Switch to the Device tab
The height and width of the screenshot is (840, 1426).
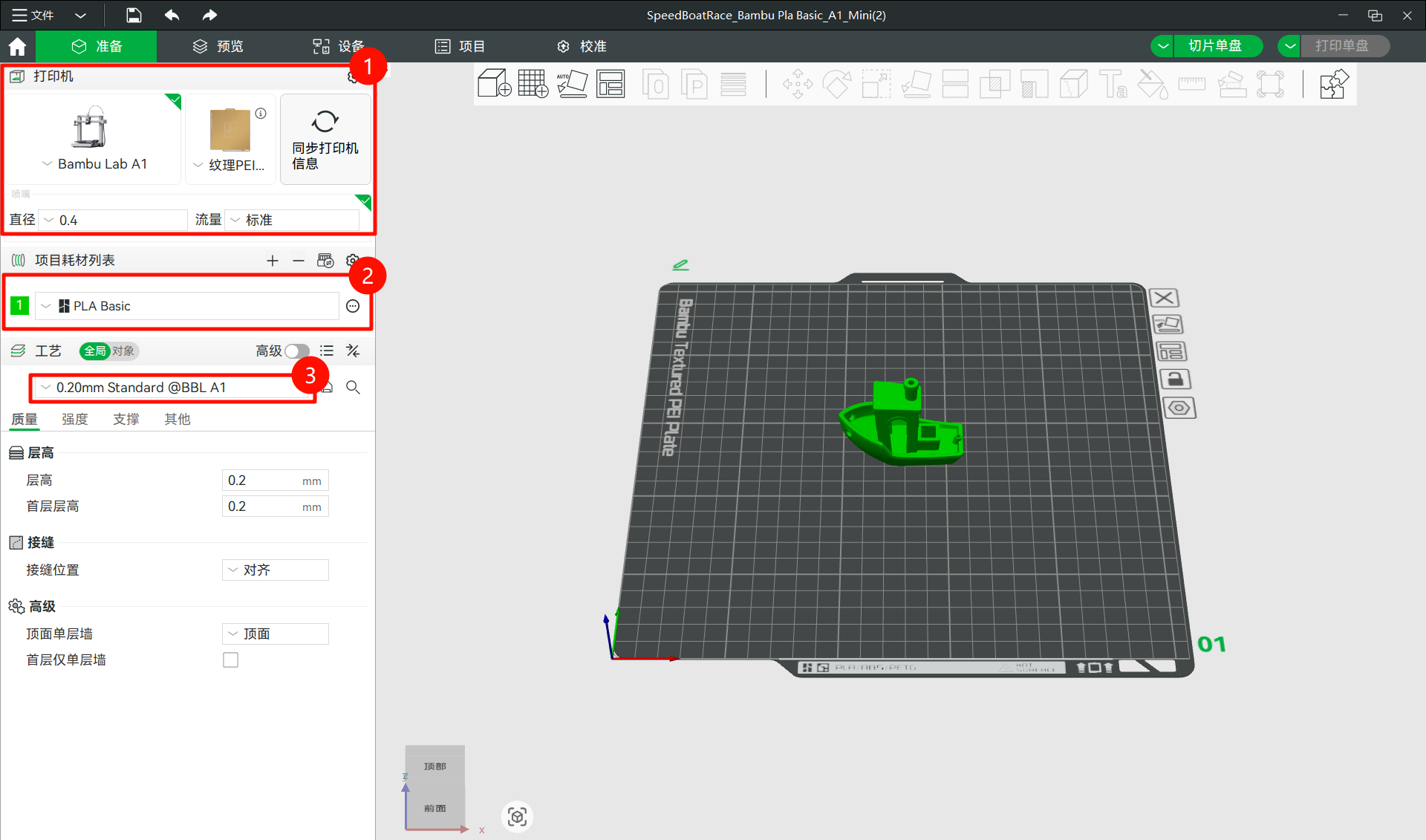338,46
